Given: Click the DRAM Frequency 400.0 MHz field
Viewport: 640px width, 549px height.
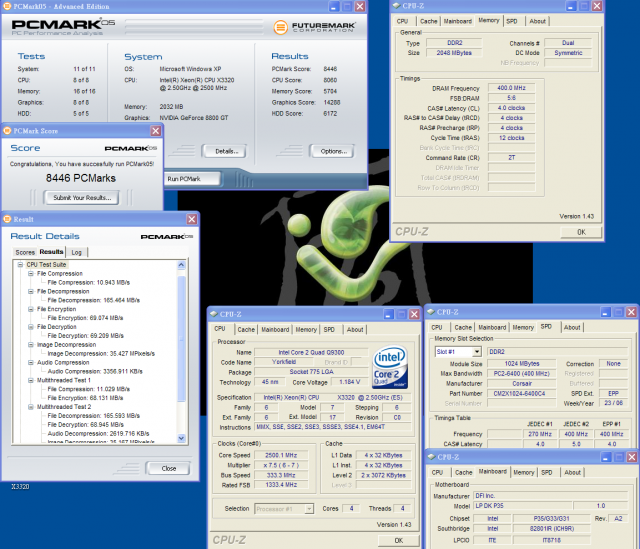Looking at the screenshot, I should [x=511, y=88].
